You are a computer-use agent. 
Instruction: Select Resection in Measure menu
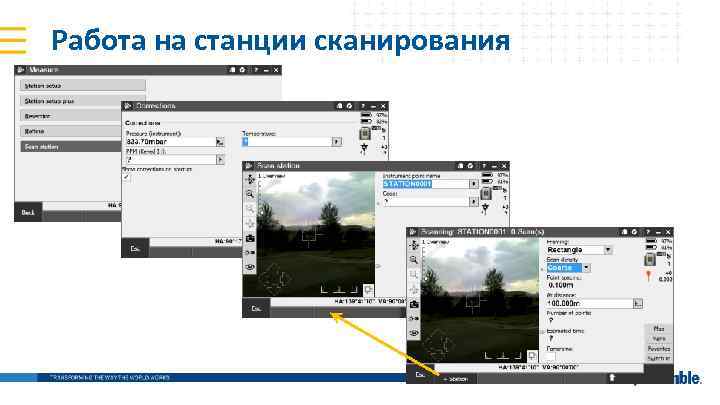click(x=71, y=116)
